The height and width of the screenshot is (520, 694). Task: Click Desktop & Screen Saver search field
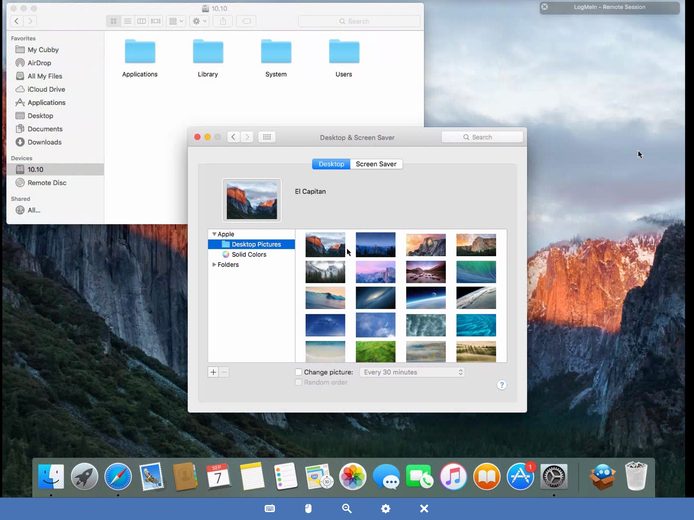pyautogui.click(x=482, y=137)
